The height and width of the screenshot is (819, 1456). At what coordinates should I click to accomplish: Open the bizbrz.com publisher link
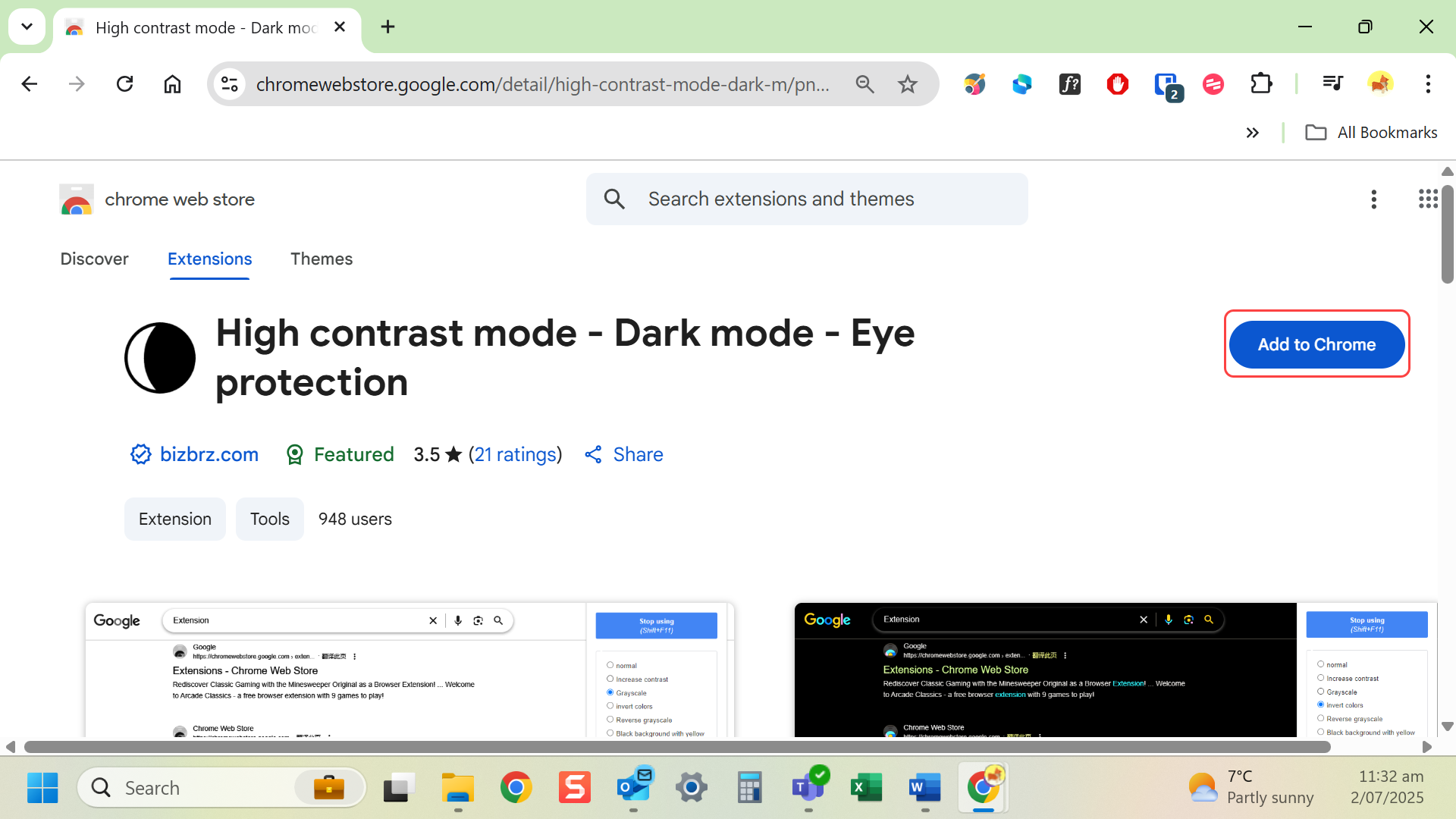tap(194, 454)
